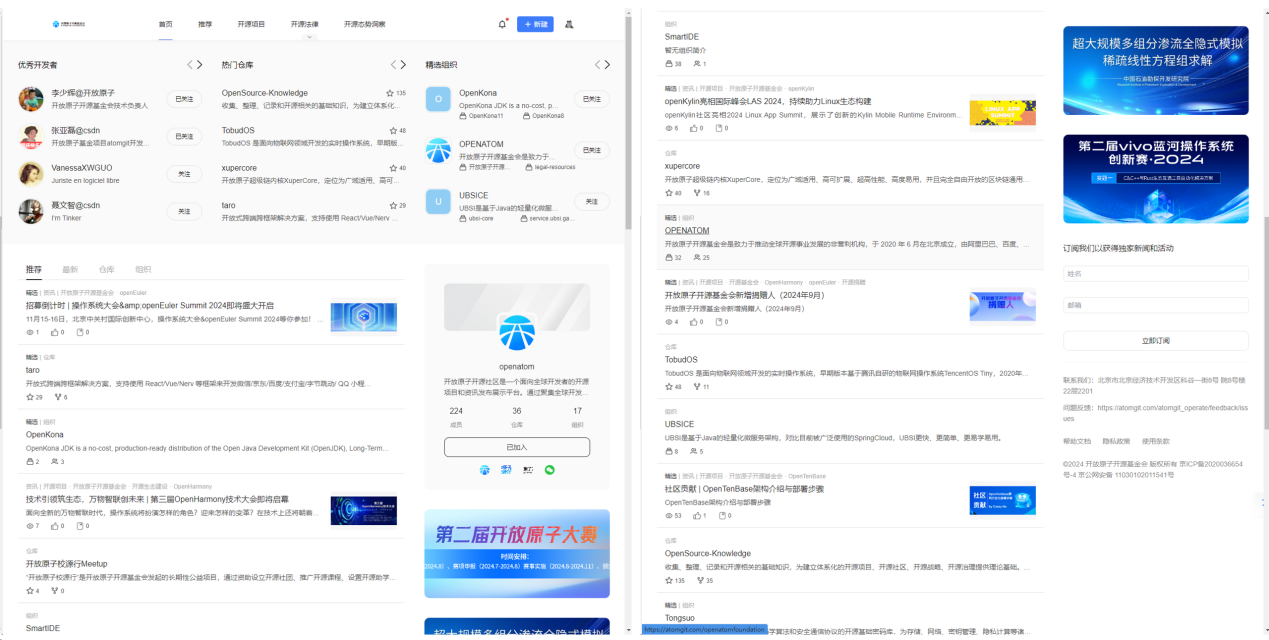Click green WeChat icon in openatom card
The width and height of the screenshot is (1269, 640).
click(x=549, y=470)
